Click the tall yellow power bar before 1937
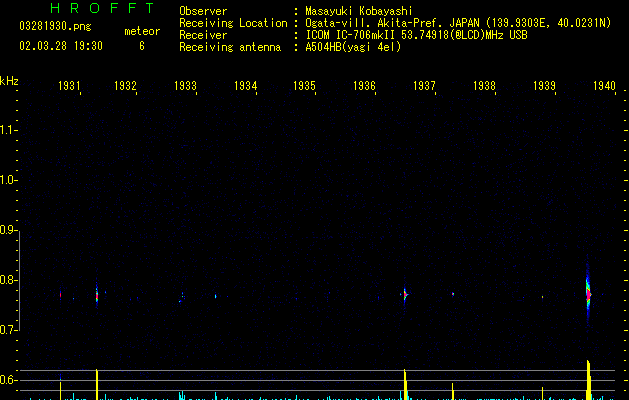 click(405, 384)
